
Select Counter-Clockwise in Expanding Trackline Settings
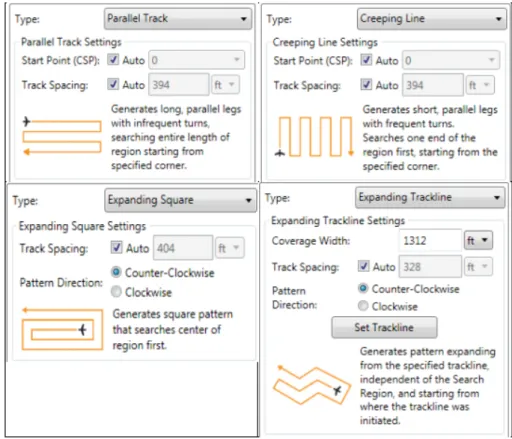(x=363, y=288)
